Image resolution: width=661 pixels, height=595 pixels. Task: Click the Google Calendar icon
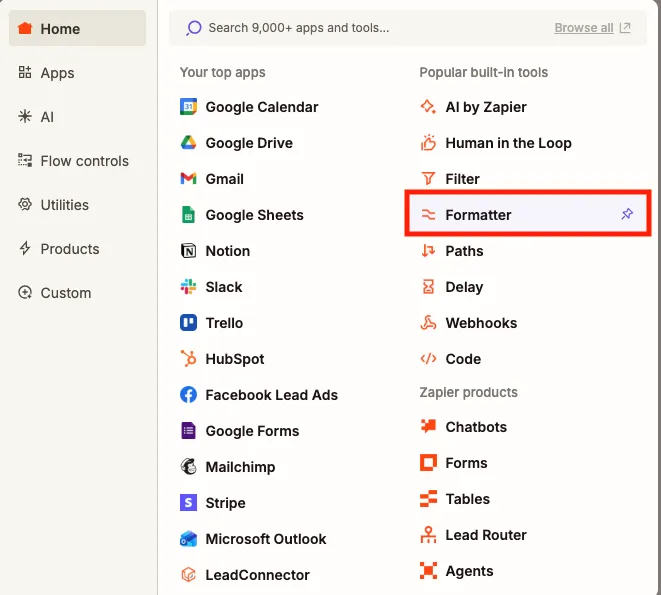pos(188,107)
